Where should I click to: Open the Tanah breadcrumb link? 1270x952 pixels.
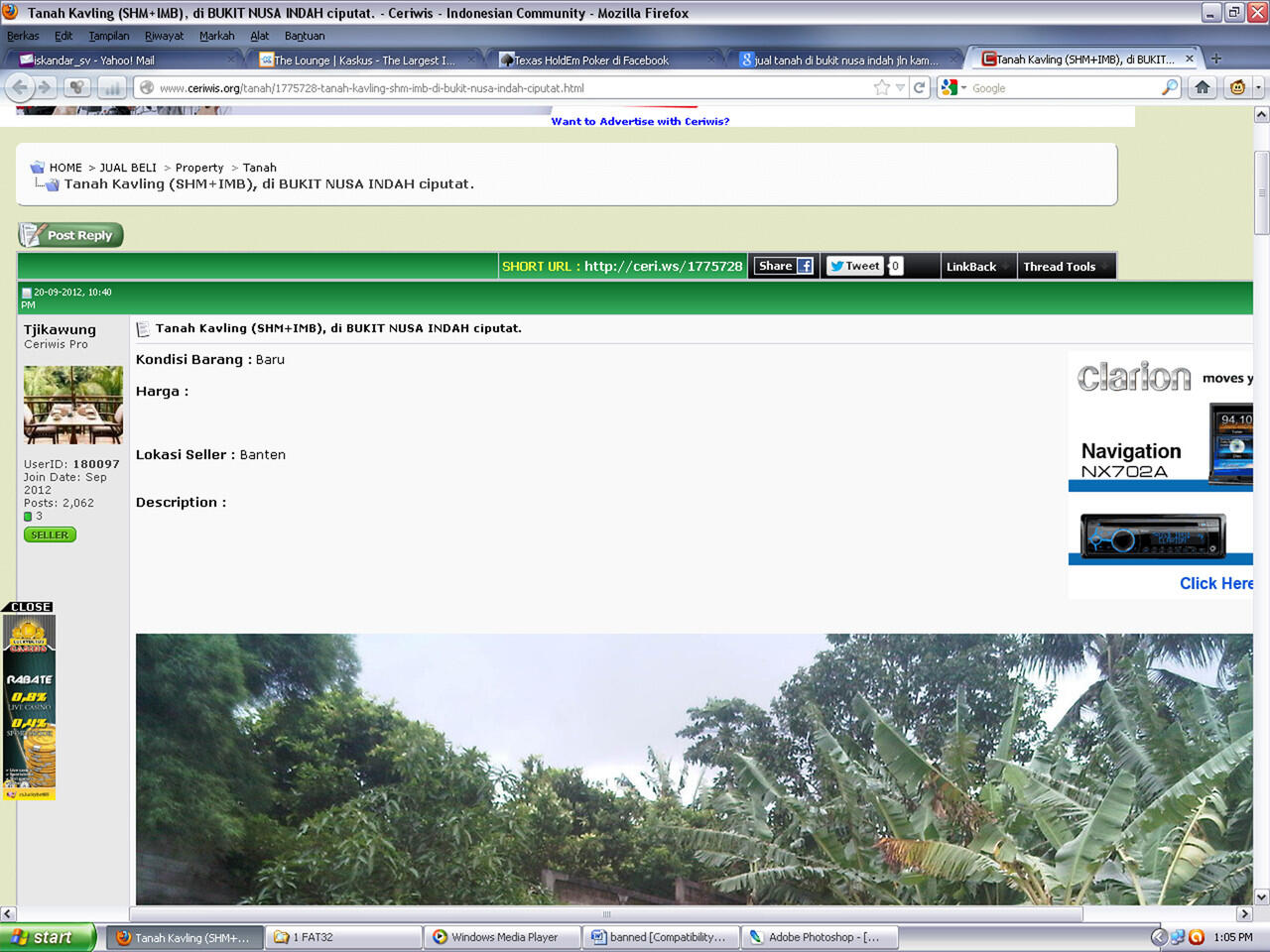(x=260, y=168)
